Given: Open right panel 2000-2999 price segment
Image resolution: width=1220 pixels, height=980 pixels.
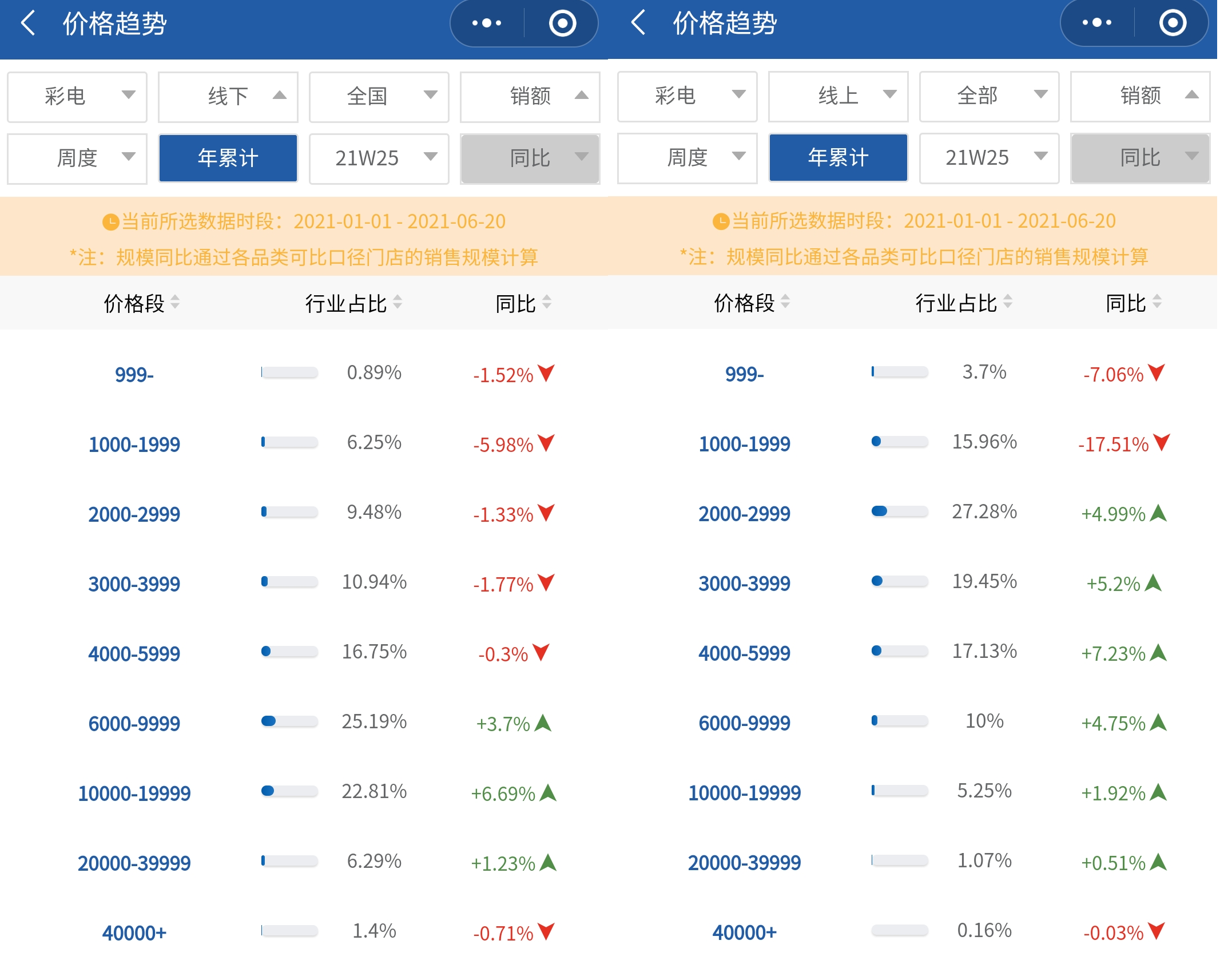Looking at the screenshot, I should pos(745,514).
